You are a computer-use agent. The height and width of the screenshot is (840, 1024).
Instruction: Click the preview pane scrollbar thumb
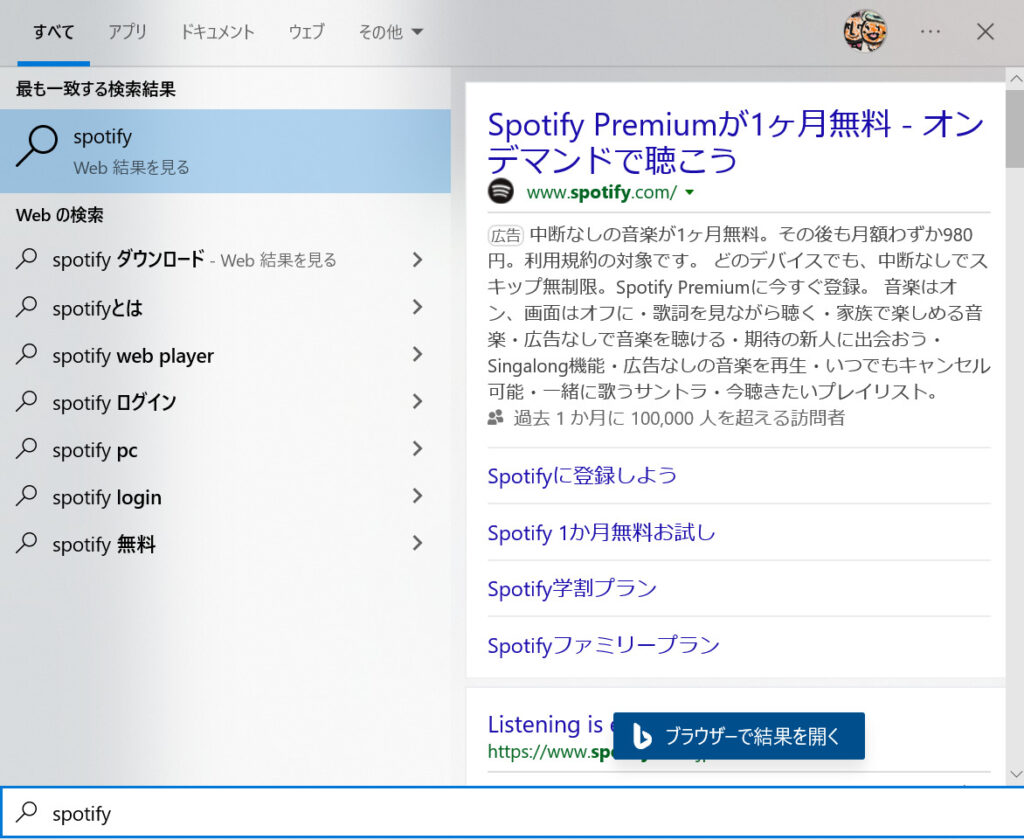coord(1016,129)
